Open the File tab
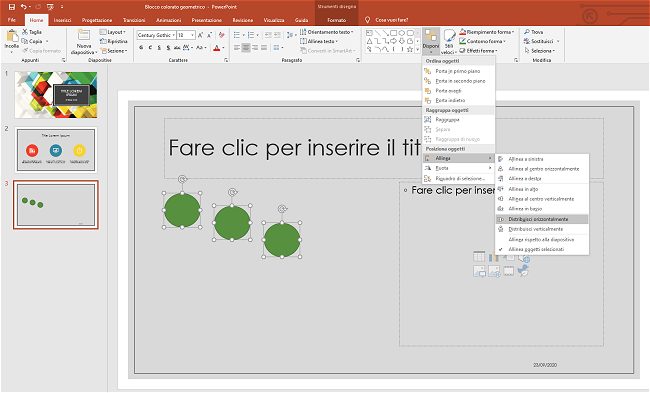Image resolution: width=650 pixels, height=393 pixels. coord(12,20)
